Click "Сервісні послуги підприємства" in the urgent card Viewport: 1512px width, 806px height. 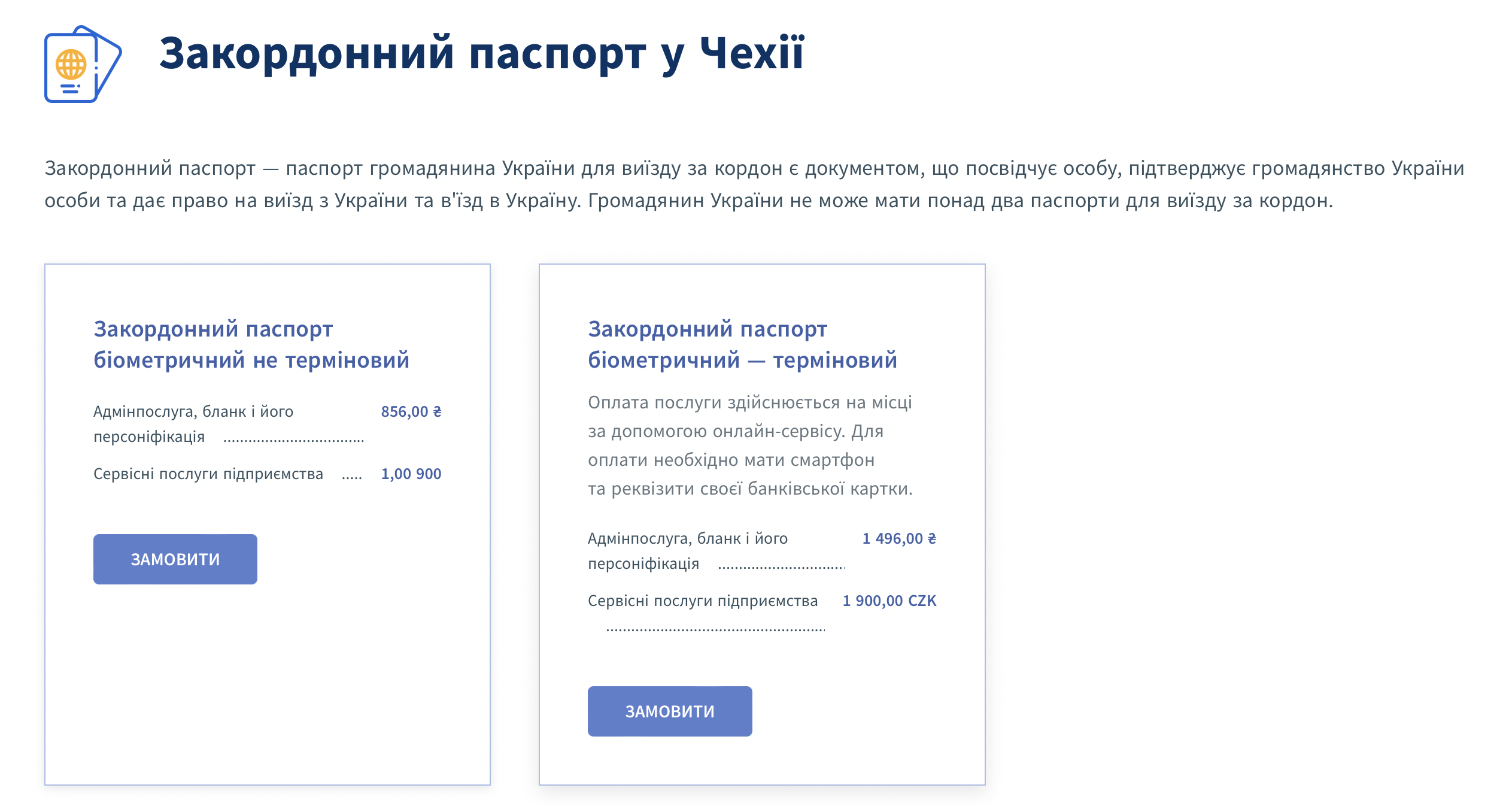tap(703, 601)
